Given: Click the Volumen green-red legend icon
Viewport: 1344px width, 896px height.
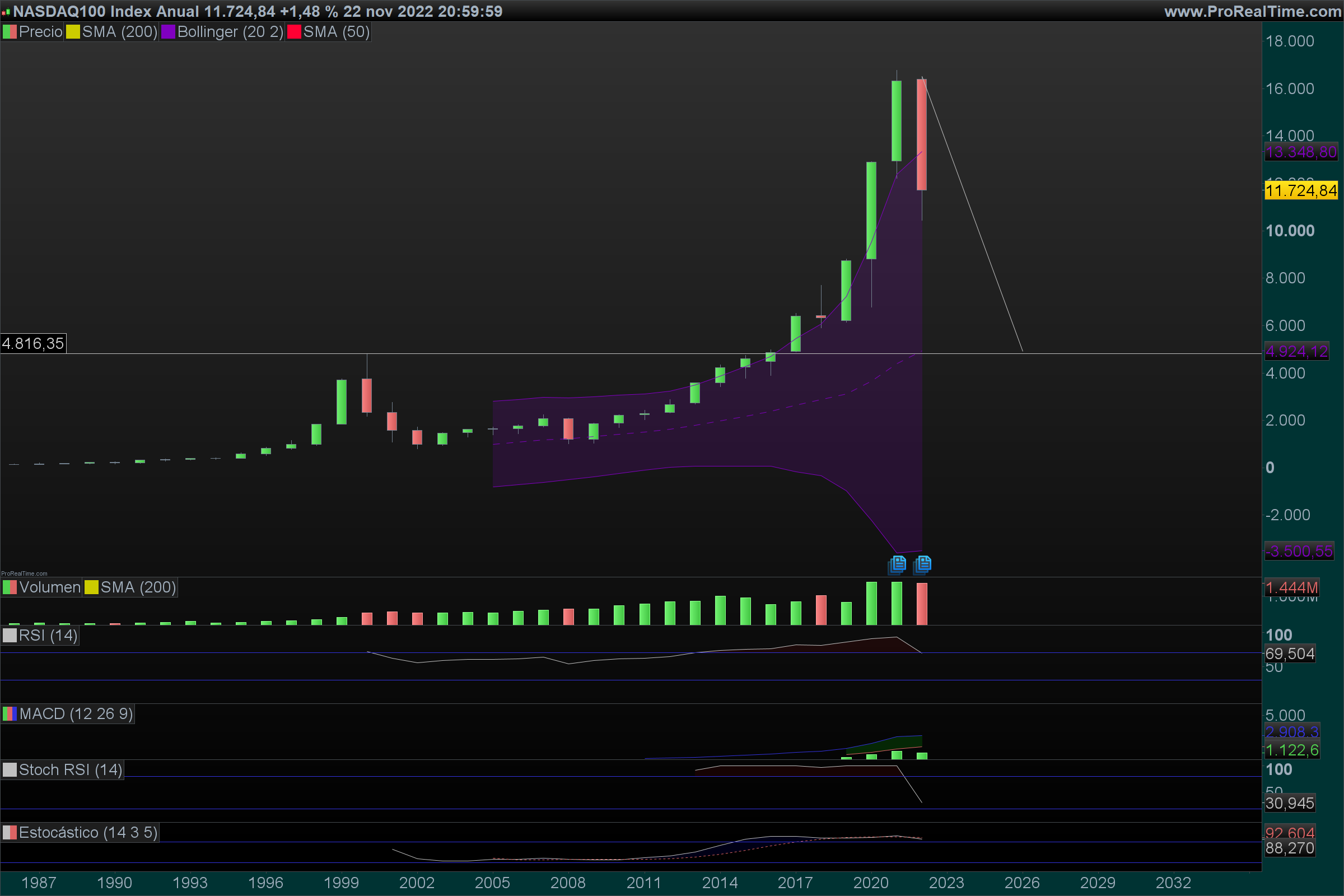Looking at the screenshot, I should tap(10, 587).
